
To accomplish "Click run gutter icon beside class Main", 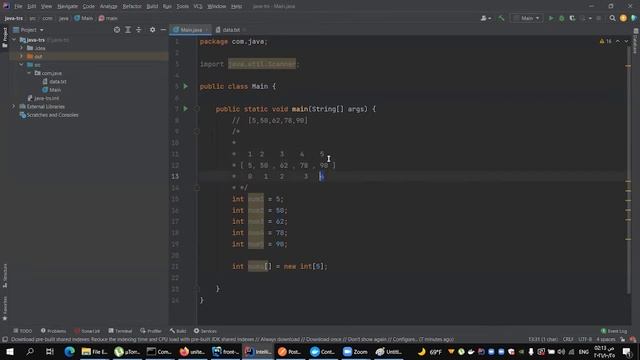I will (x=185, y=87).
